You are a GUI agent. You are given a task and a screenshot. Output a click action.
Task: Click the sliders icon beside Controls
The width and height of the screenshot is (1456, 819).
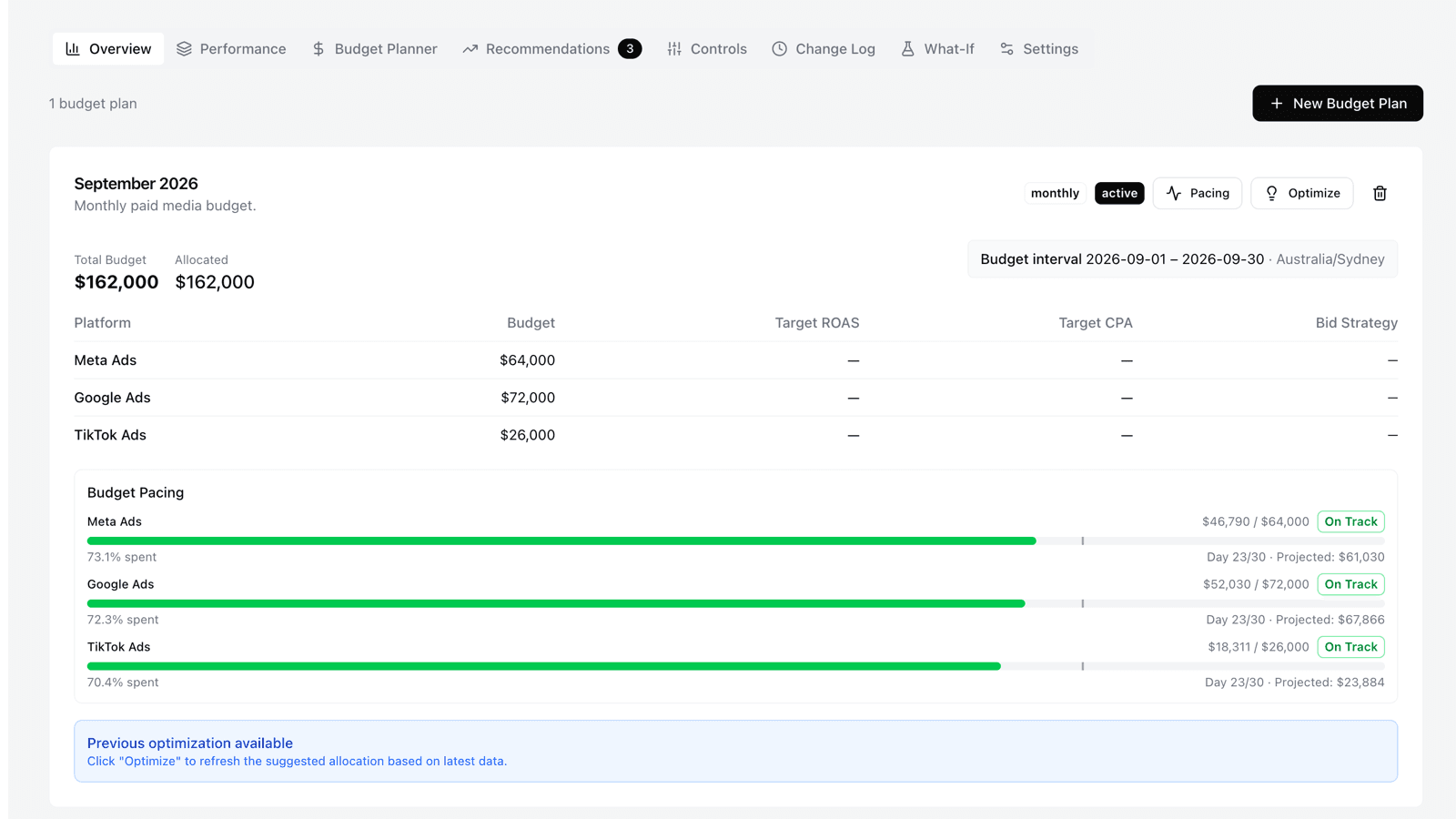(x=674, y=48)
